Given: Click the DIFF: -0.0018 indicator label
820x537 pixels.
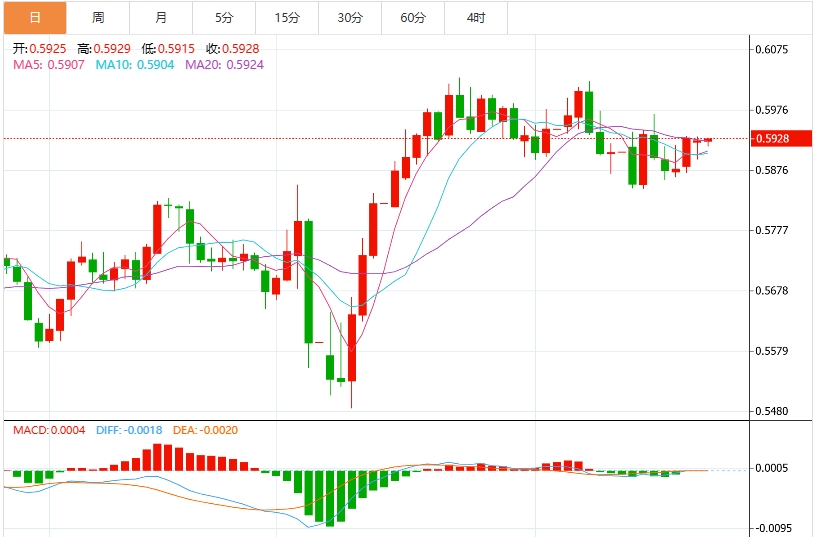Looking at the screenshot, I should (129, 430).
